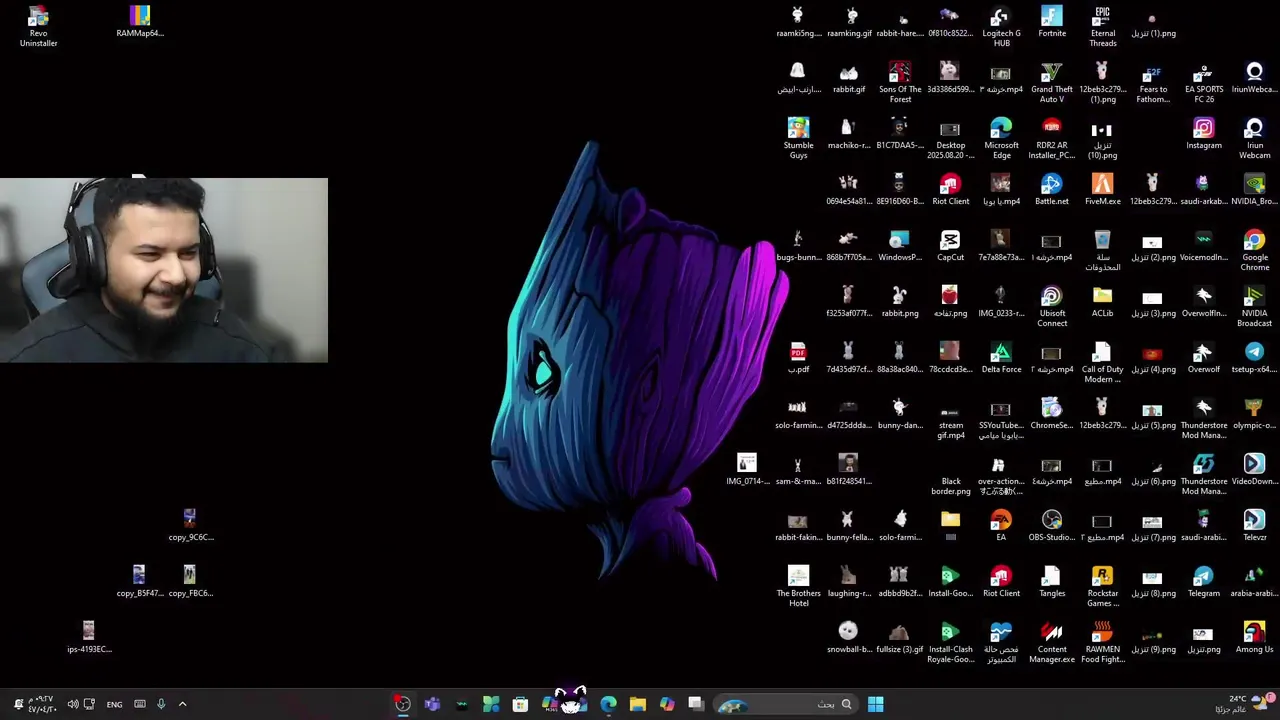
Task: Select the CapCut desktop shortcut
Action: (950, 246)
